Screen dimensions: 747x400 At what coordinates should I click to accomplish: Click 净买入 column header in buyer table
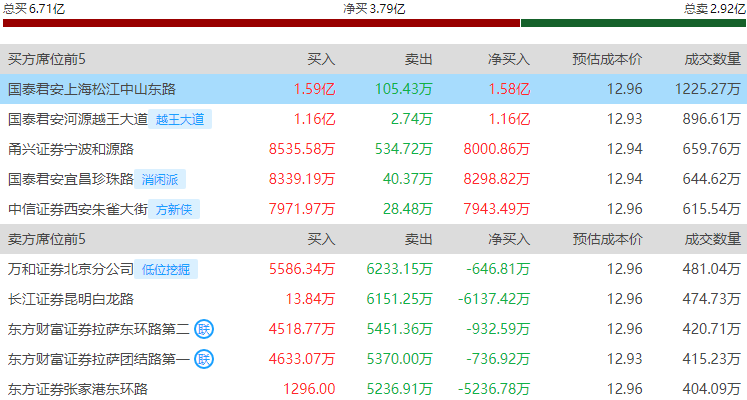509,59
